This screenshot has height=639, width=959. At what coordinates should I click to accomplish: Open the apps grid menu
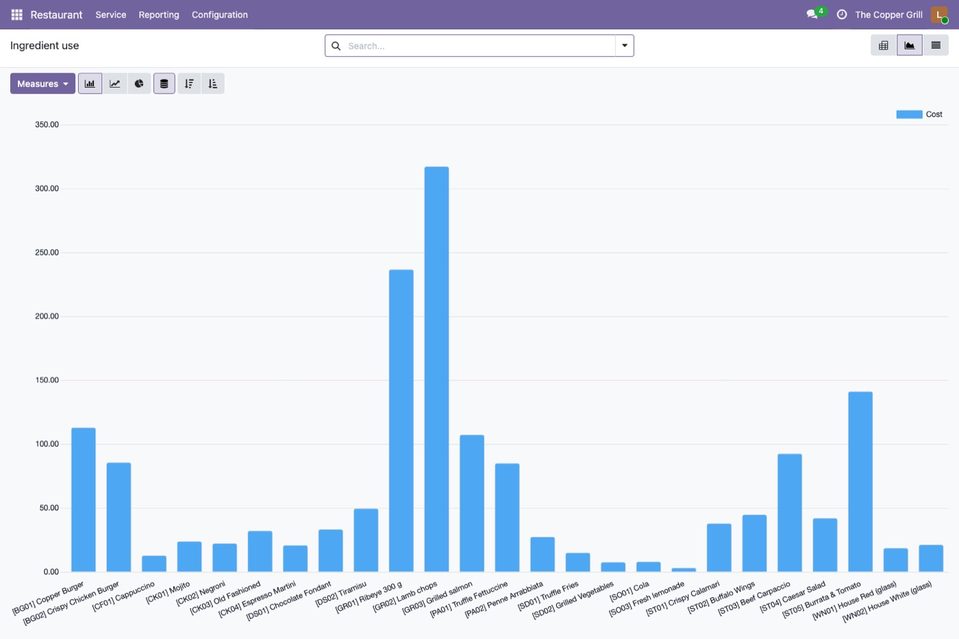point(17,15)
